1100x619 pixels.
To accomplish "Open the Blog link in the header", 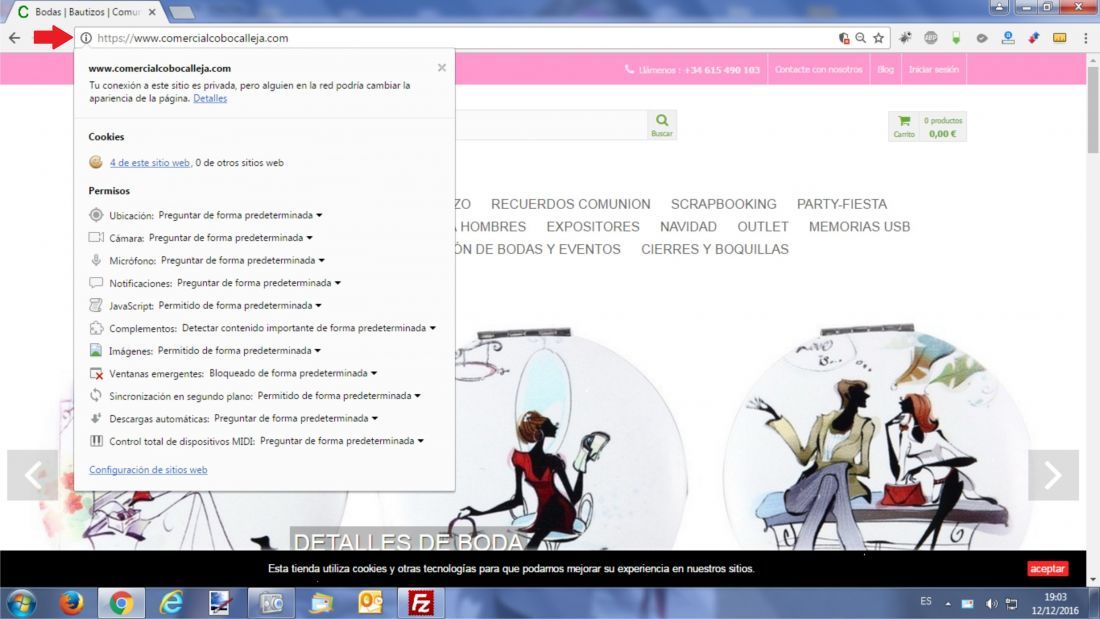I will tap(885, 69).
